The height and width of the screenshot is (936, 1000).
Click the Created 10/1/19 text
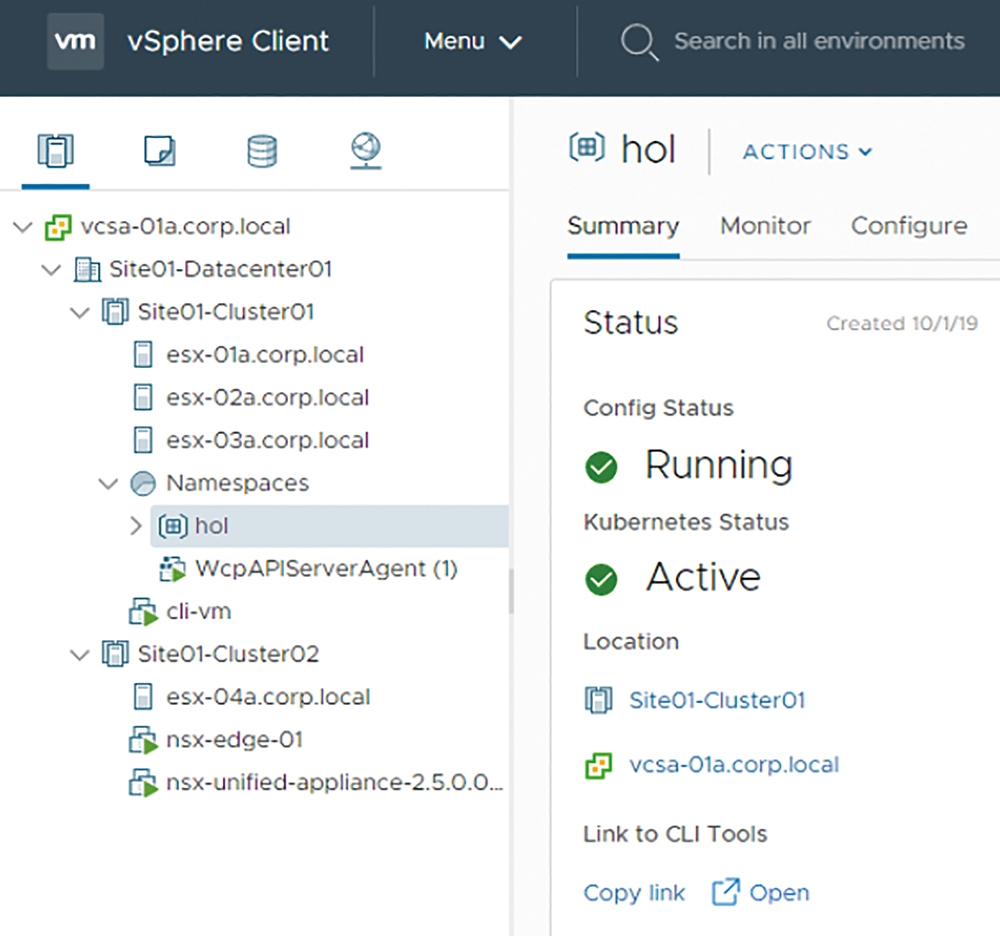click(x=902, y=323)
